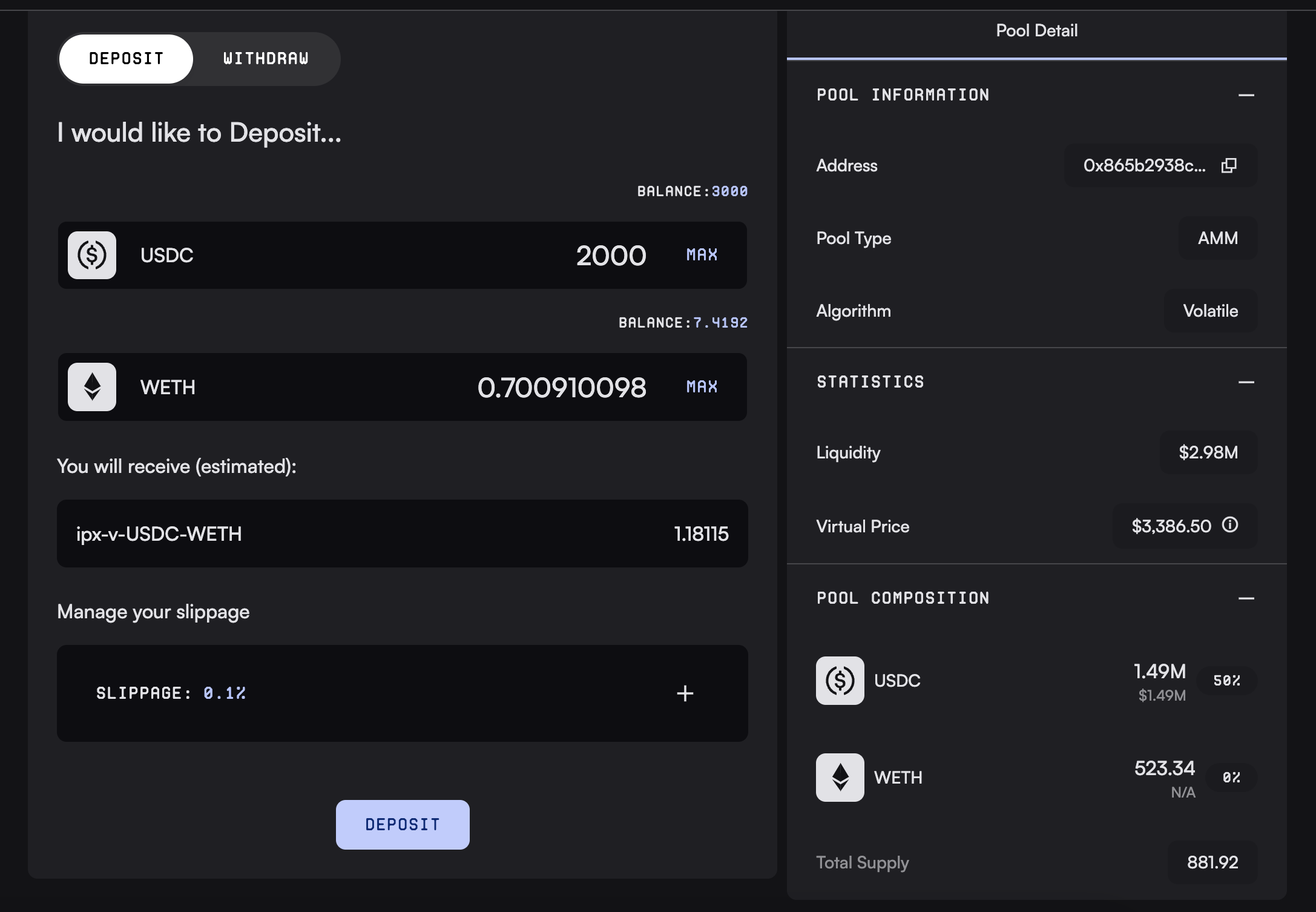Viewport: 1316px width, 912px height.
Task: Collapse the Pool Information section
Action: pyautogui.click(x=1246, y=95)
